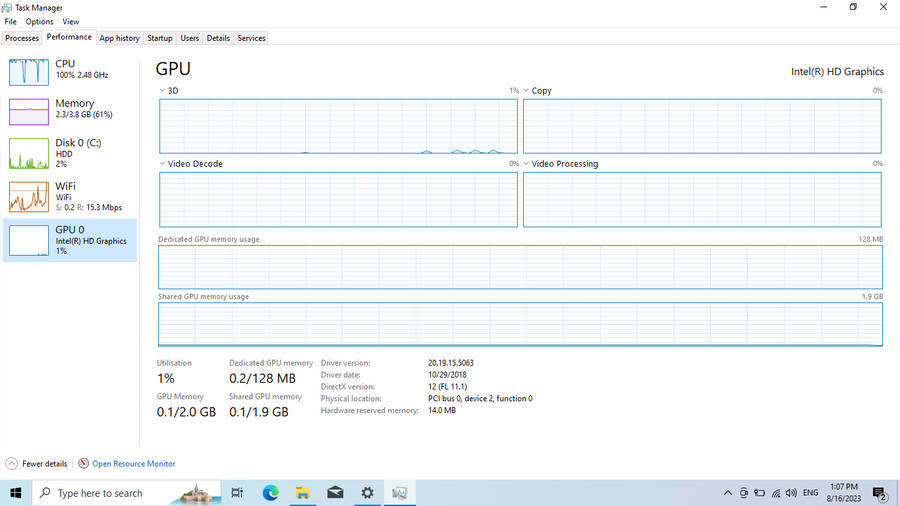Open Disk 0 (C:) performance graph

click(29, 153)
